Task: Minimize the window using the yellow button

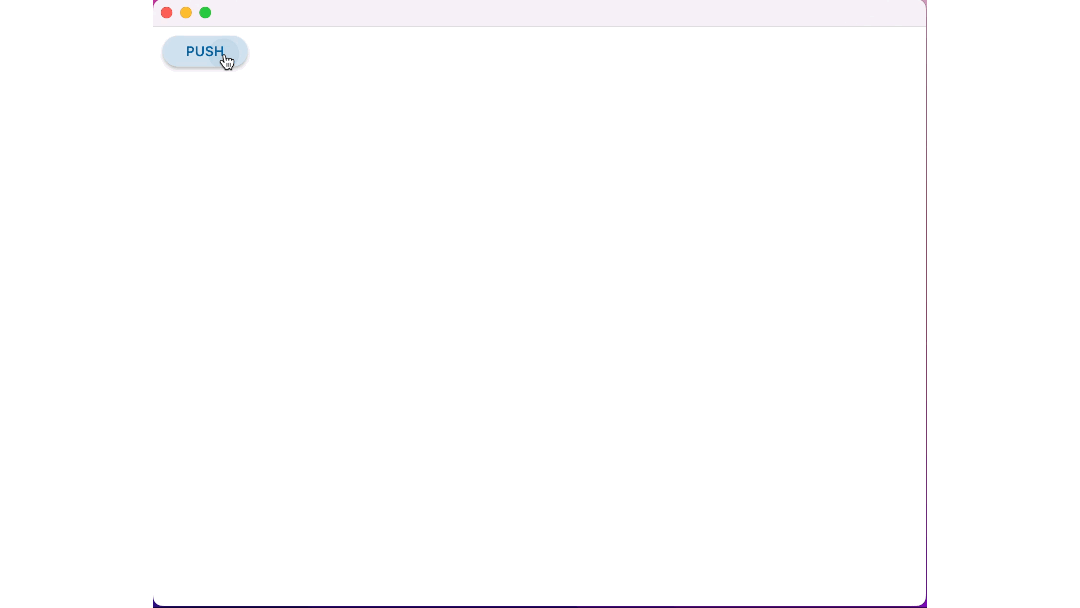Action: pos(186,12)
